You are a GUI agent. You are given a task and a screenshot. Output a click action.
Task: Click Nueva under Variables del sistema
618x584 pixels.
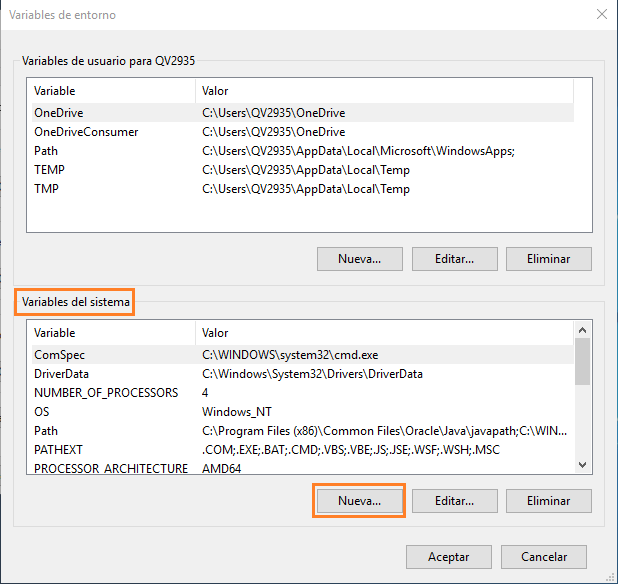coord(359,500)
